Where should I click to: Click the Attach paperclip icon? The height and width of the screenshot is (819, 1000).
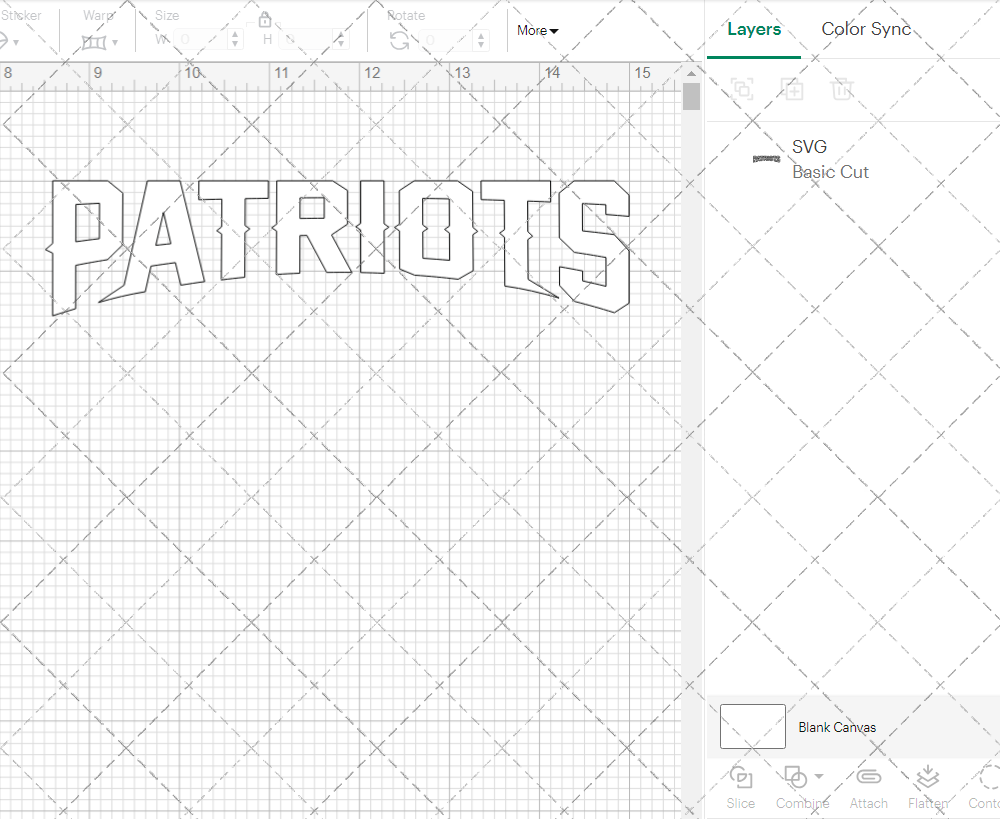[868, 777]
